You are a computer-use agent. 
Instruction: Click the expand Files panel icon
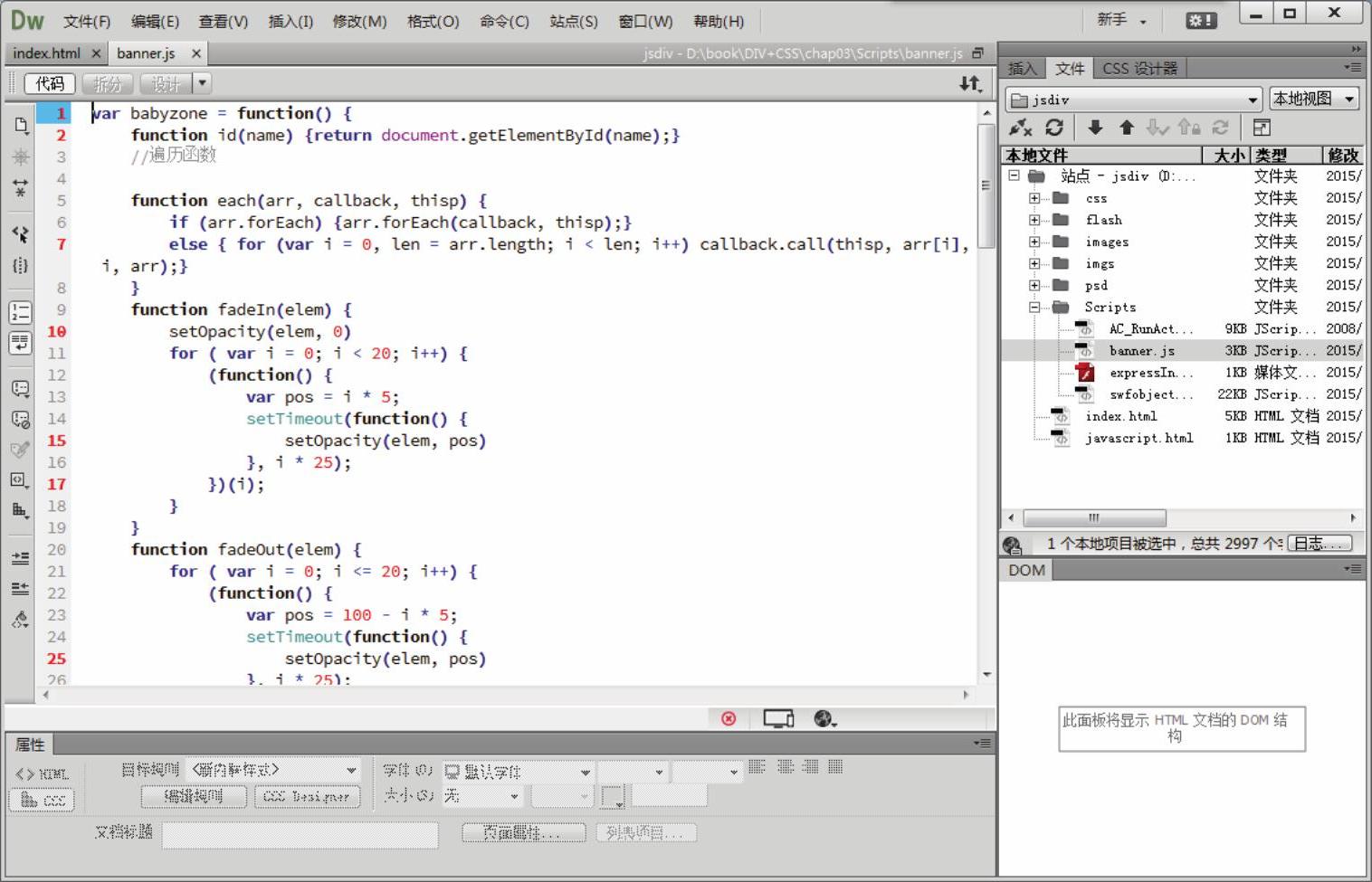1262,128
